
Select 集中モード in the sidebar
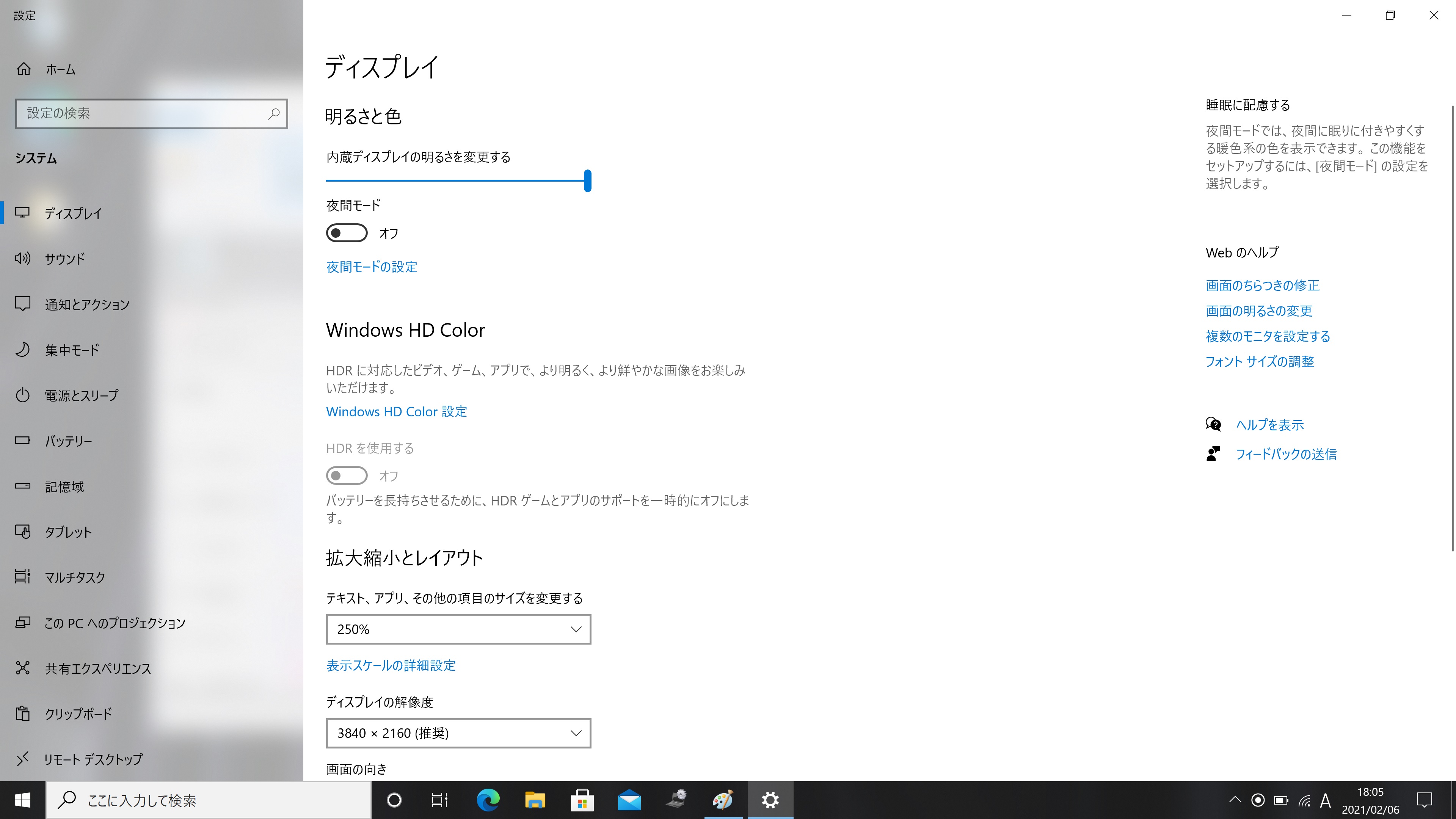[152, 350]
